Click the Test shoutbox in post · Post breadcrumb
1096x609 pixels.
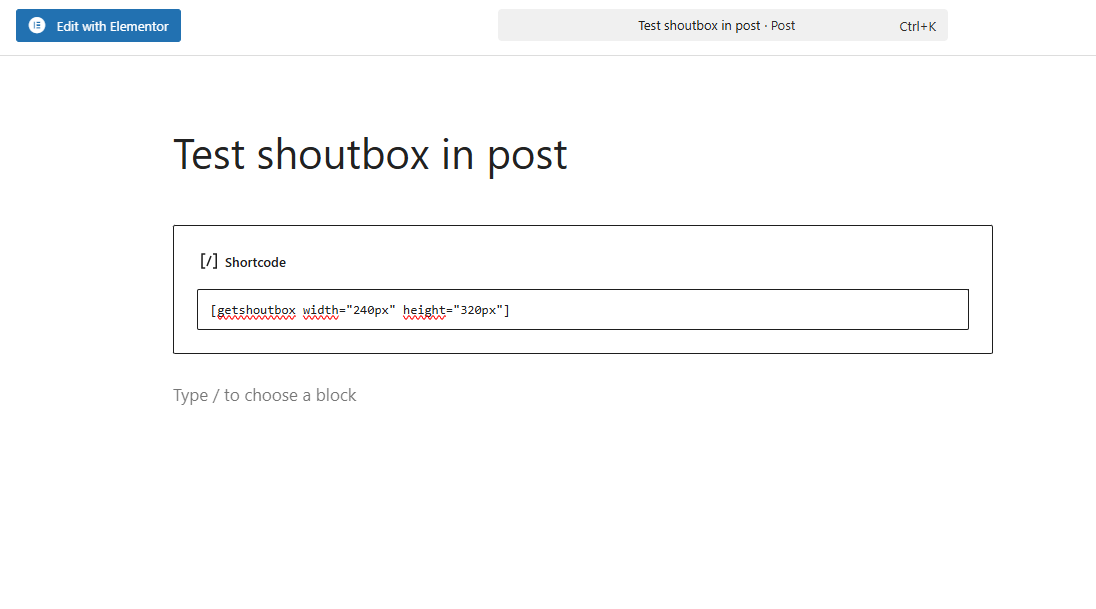[716, 25]
